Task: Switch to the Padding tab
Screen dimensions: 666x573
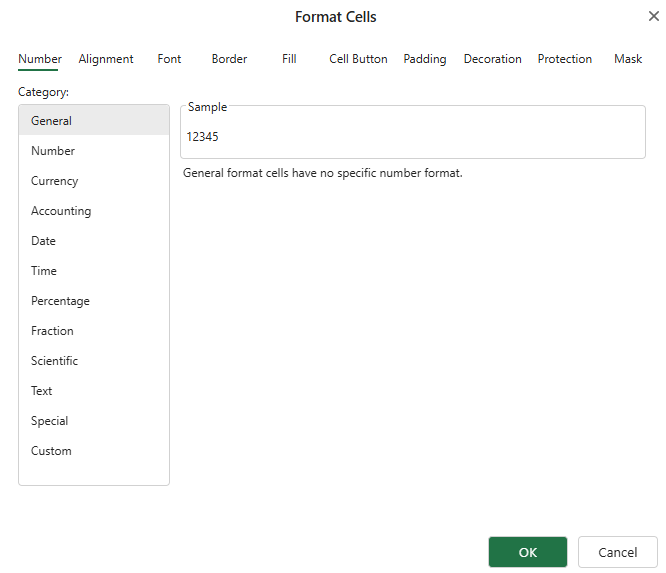Action: [x=425, y=59]
